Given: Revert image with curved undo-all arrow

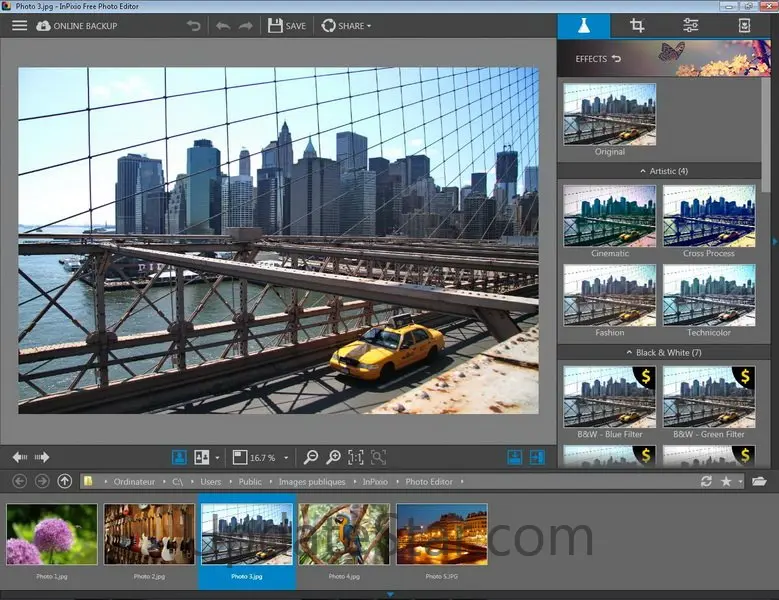Looking at the screenshot, I should point(194,25).
